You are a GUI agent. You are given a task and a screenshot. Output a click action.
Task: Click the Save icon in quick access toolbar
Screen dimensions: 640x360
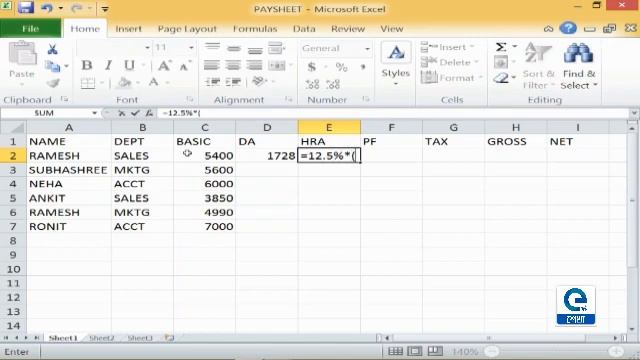tap(26, 7)
